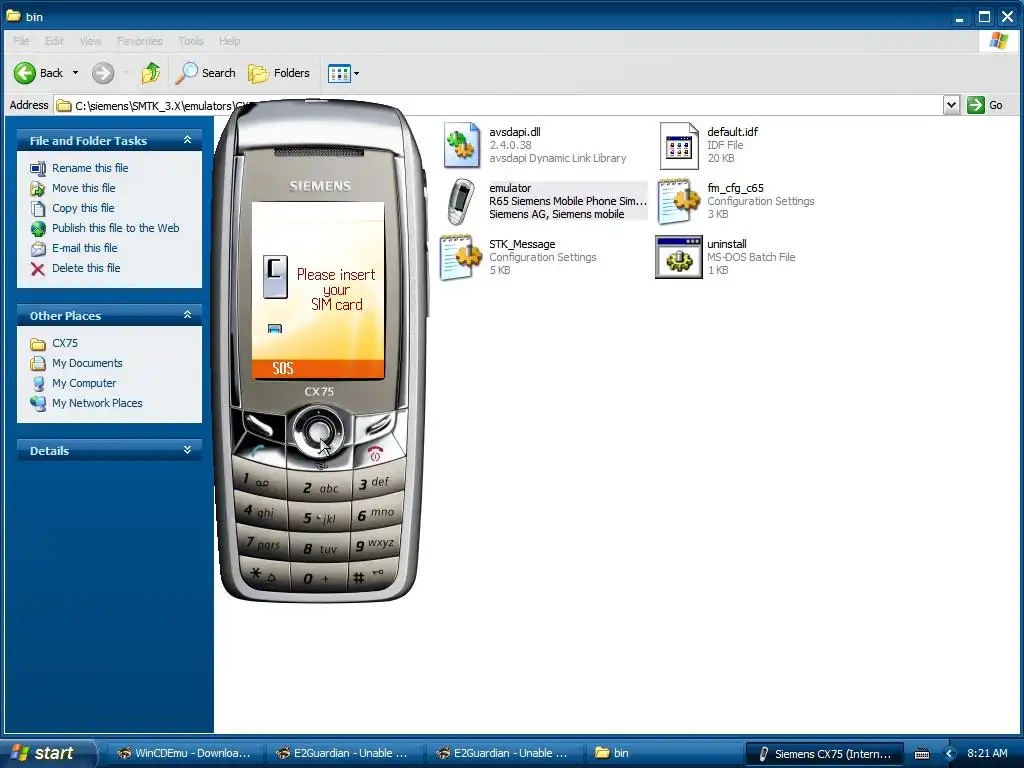Open the CX75 folder link
This screenshot has width=1024, height=768.
(65, 343)
